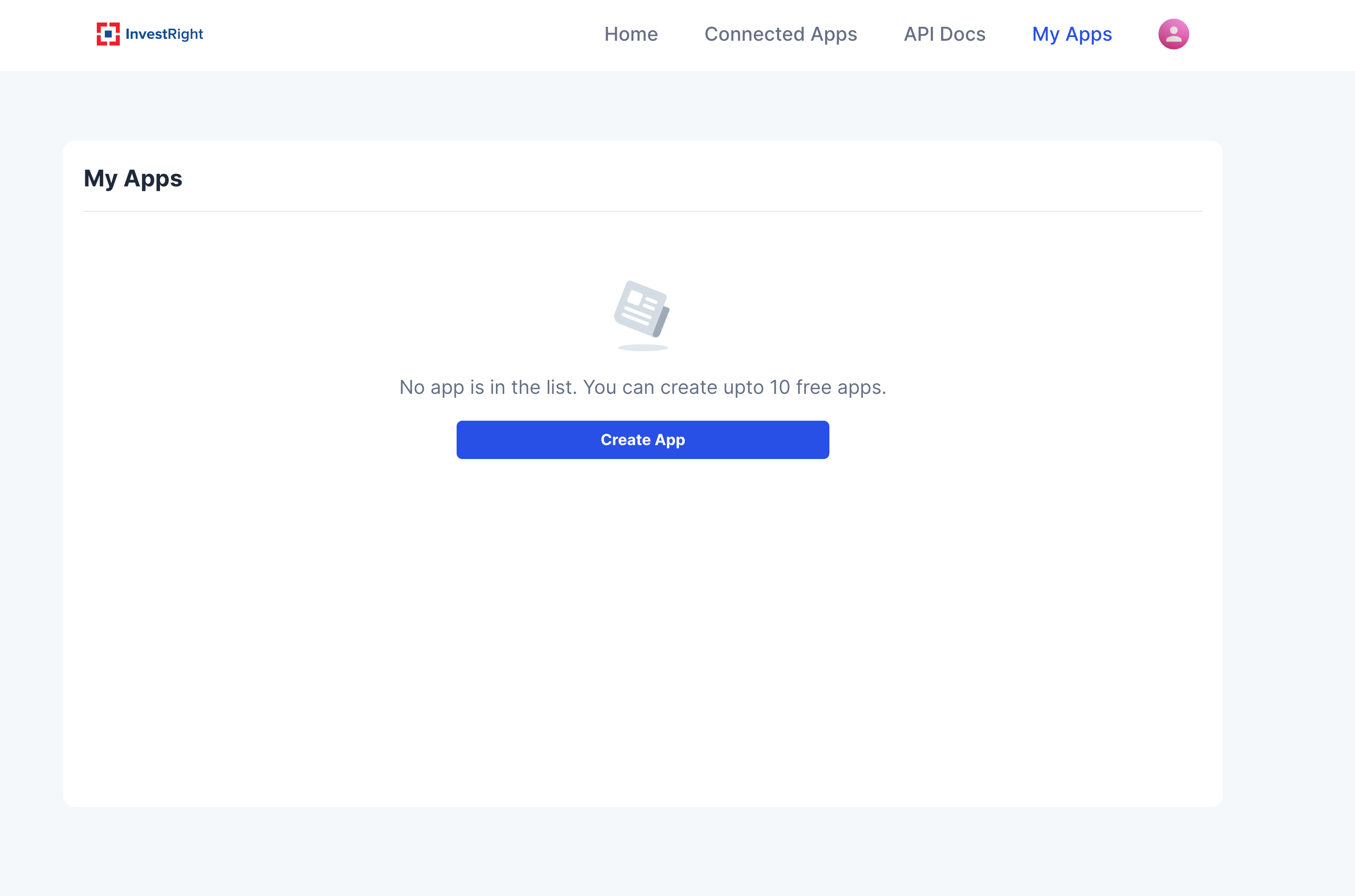Click the divider line under My Apps heading

click(643, 211)
